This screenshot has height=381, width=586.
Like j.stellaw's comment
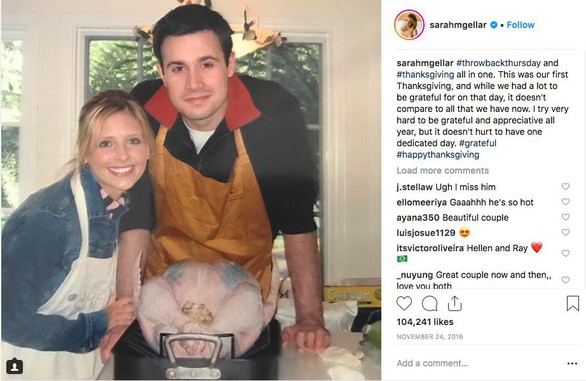[565, 187]
